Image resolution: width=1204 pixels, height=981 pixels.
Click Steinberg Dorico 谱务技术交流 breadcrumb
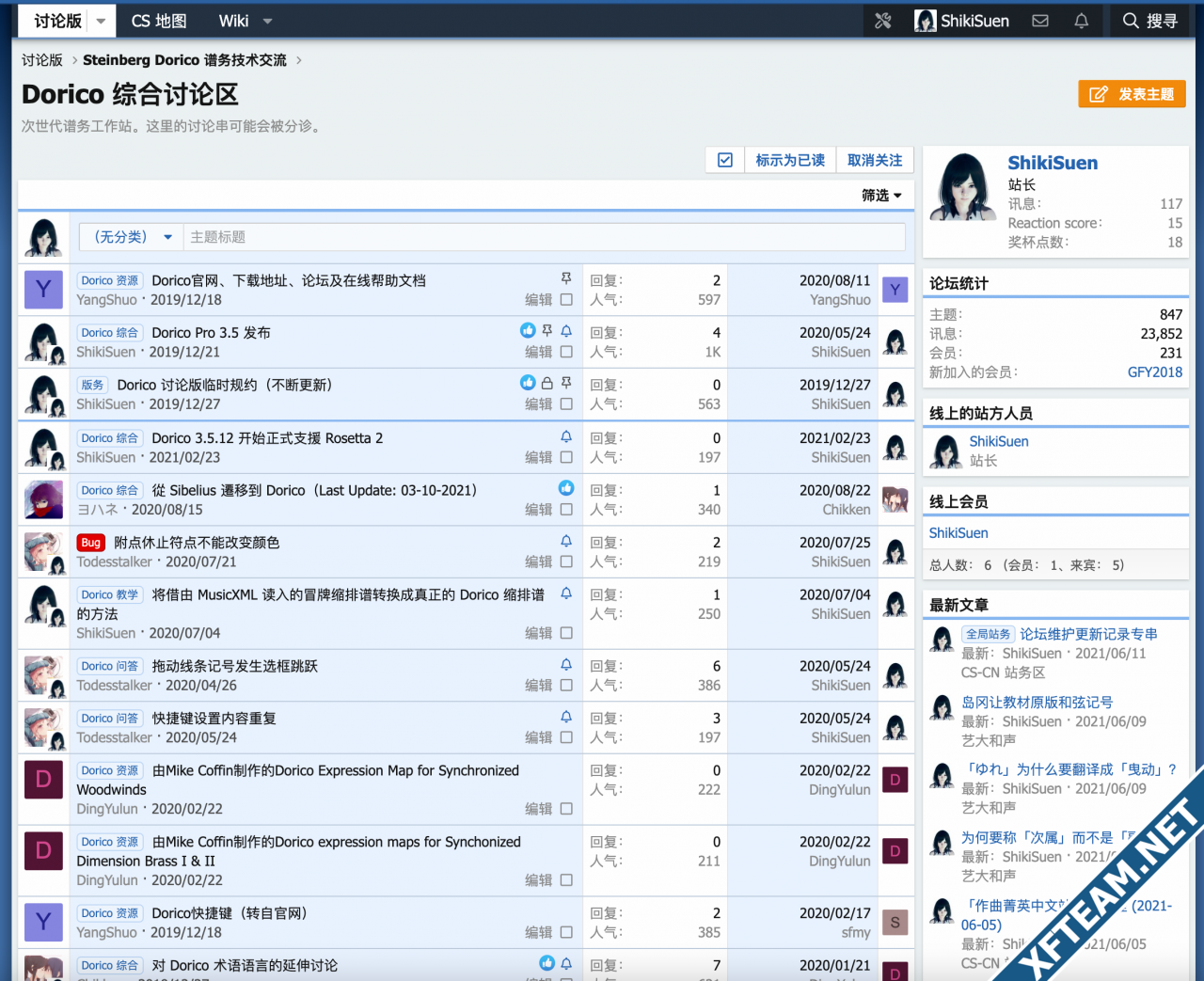(x=184, y=60)
